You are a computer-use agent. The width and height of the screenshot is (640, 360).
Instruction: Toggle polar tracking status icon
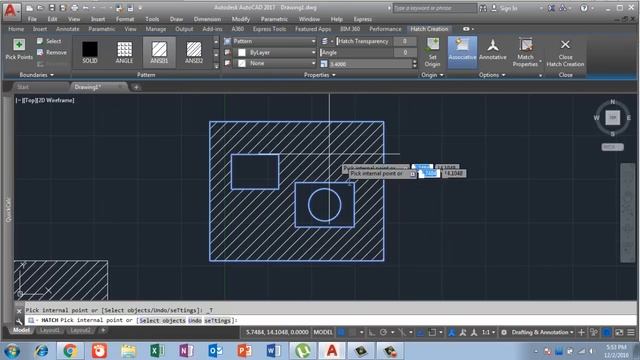(383, 332)
